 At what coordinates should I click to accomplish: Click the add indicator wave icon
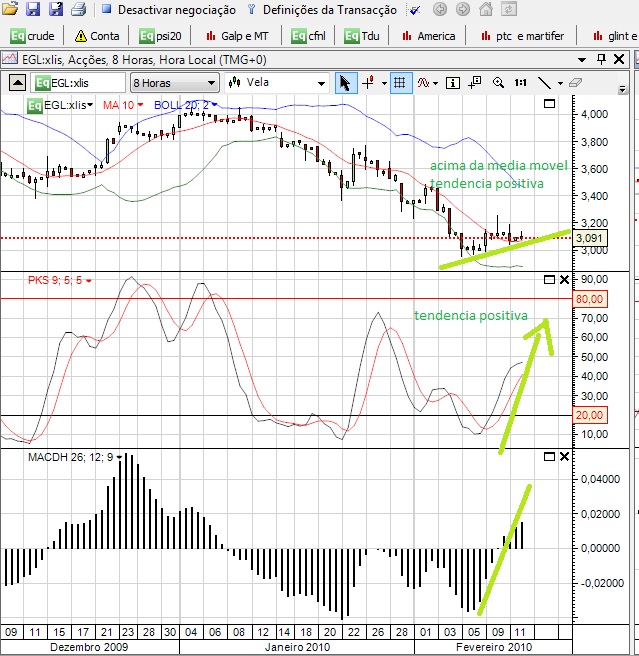coord(423,83)
